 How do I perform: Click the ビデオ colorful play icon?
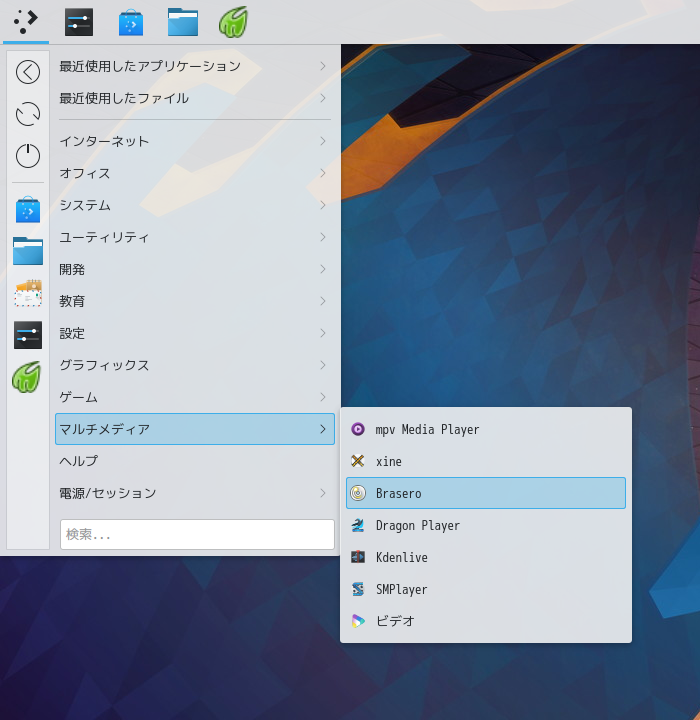358,621
